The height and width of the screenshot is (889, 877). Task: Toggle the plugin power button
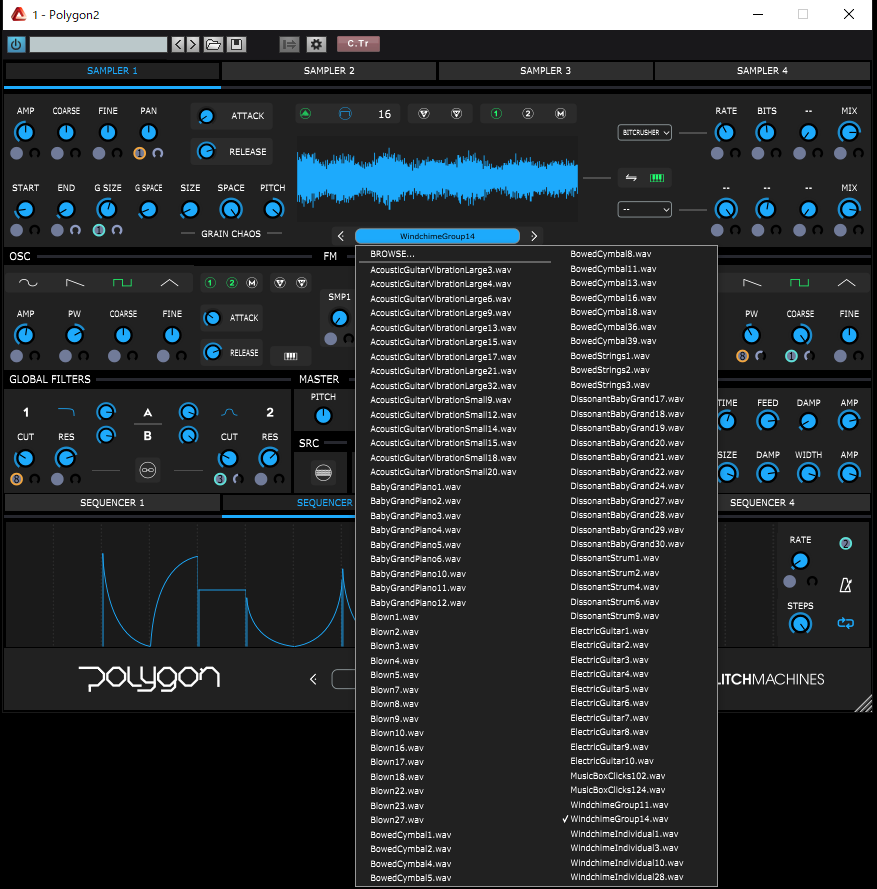[16, 44]
